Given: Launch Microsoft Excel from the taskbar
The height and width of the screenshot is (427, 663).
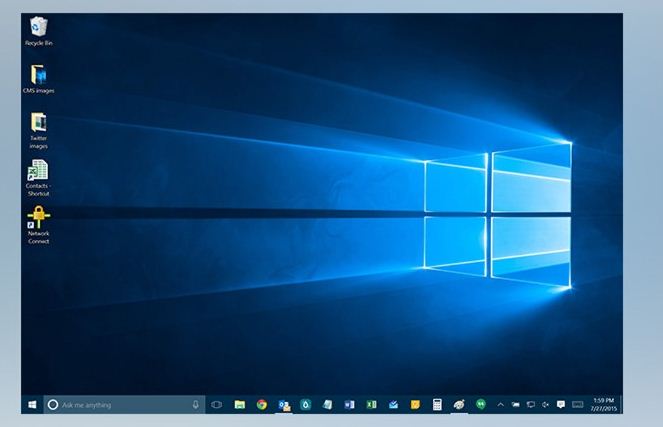Looking at the screenshot, I should pyautogui.click(x=371, y=405).
